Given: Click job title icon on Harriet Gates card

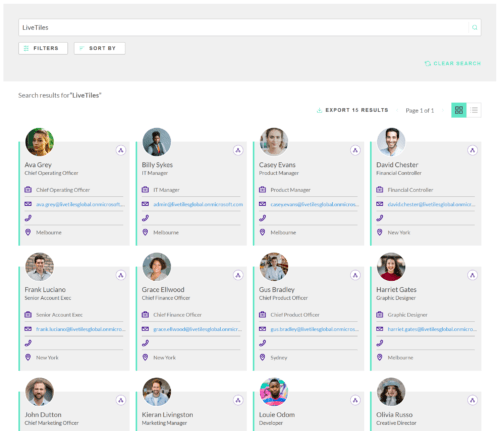Looking at the screenshot, I should click(x=380, y=314).
